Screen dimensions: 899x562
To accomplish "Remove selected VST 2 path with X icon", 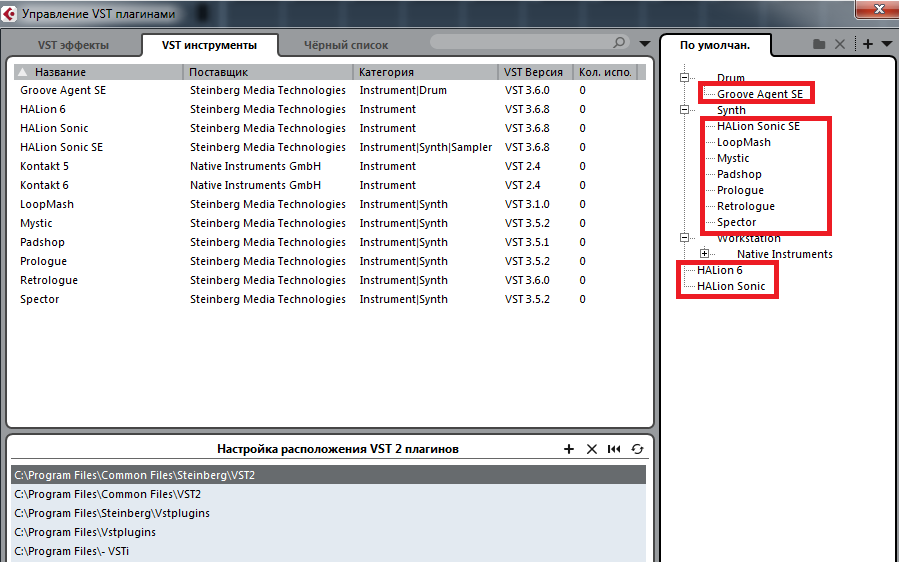I will 592,449.
